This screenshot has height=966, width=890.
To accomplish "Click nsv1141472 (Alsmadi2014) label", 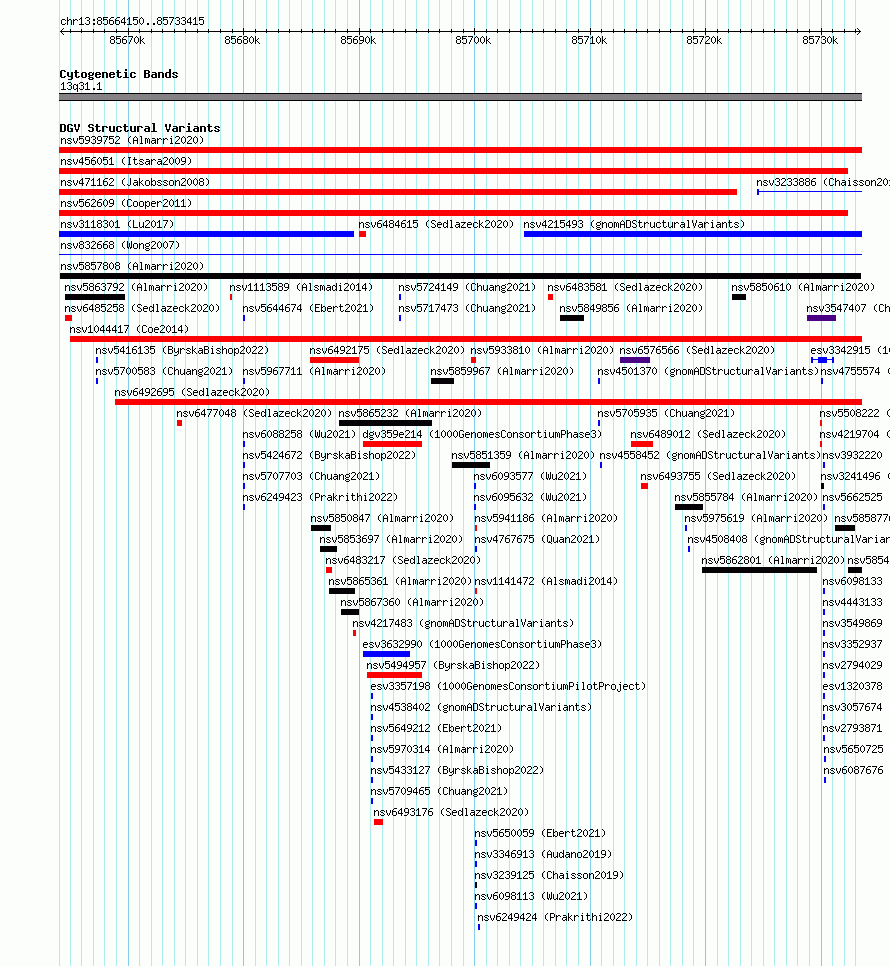I will [546, 581].
